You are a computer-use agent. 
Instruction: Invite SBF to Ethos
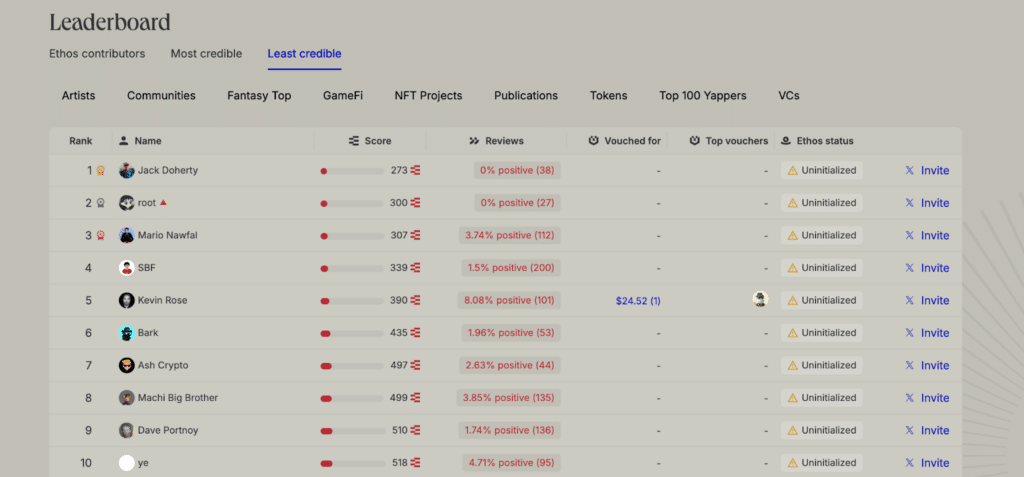pos(935,268)
